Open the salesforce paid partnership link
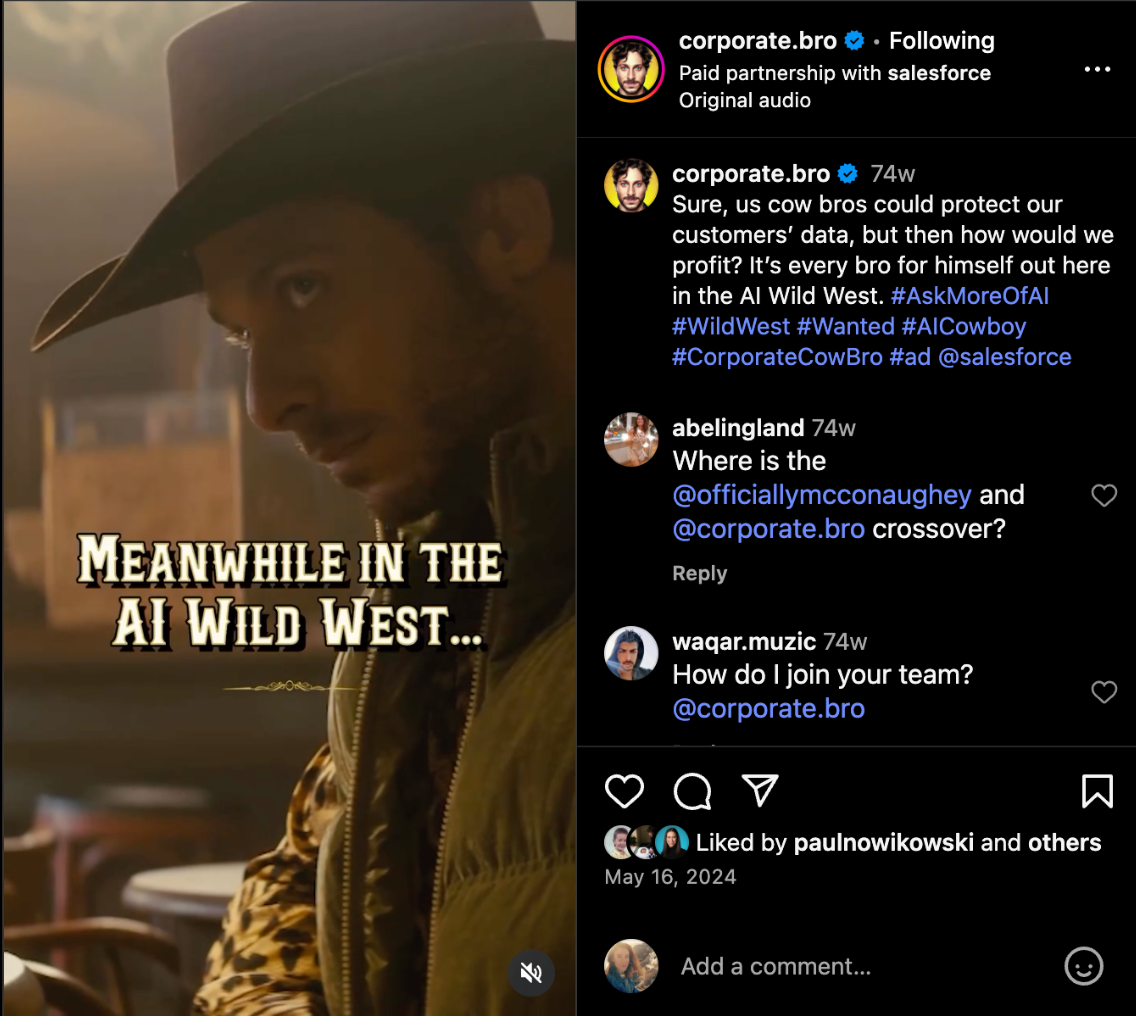The height and width of the screenshot is (1016, 1136). click(939, 73)
